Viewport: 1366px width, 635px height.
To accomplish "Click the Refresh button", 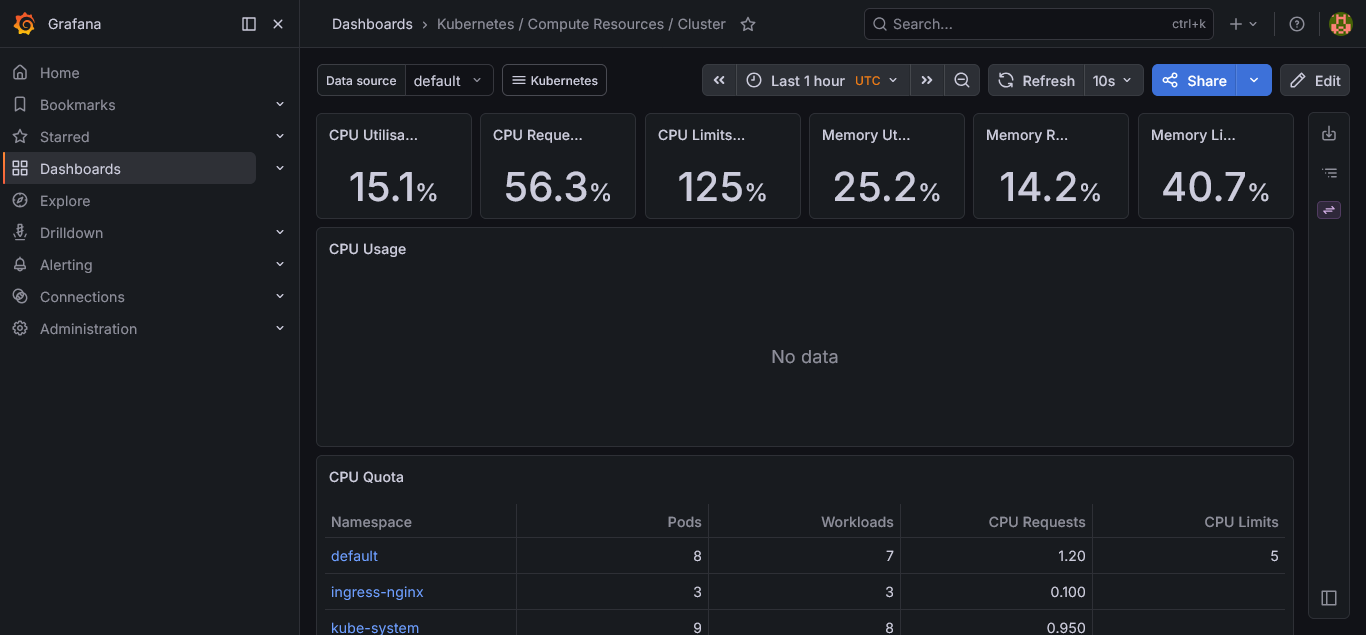I will click(x=1037, y=81).
